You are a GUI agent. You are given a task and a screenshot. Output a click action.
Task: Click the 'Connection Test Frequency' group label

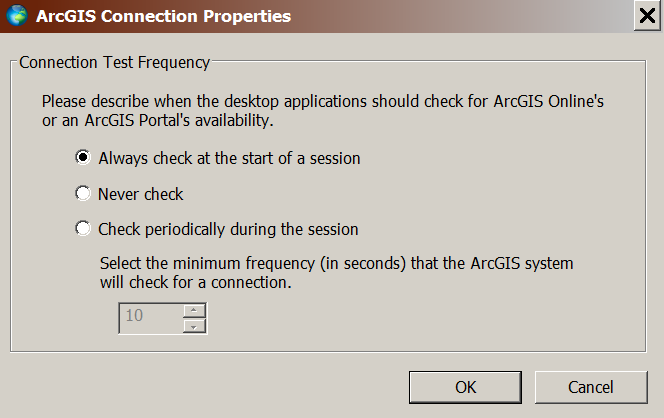[114, 62]
